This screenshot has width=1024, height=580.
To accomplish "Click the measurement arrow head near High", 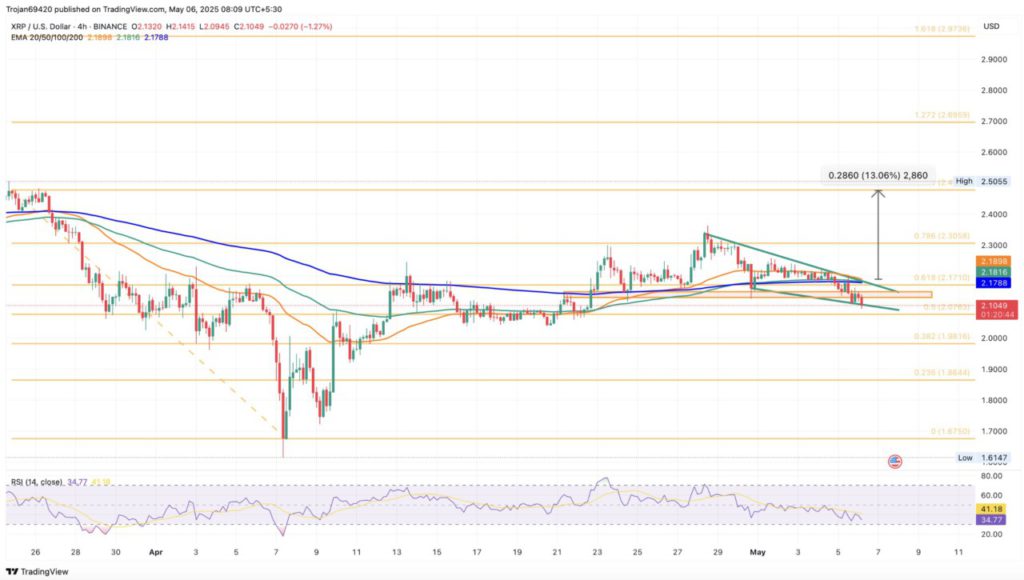I will [x=878, y=194].
